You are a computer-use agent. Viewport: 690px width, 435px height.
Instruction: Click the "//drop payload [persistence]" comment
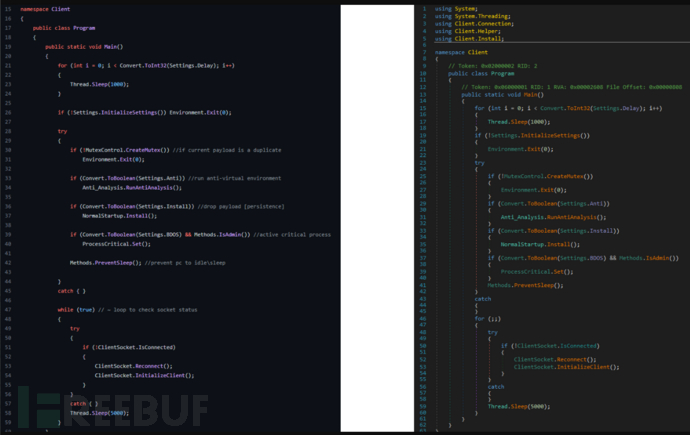(x=241, y=206)
